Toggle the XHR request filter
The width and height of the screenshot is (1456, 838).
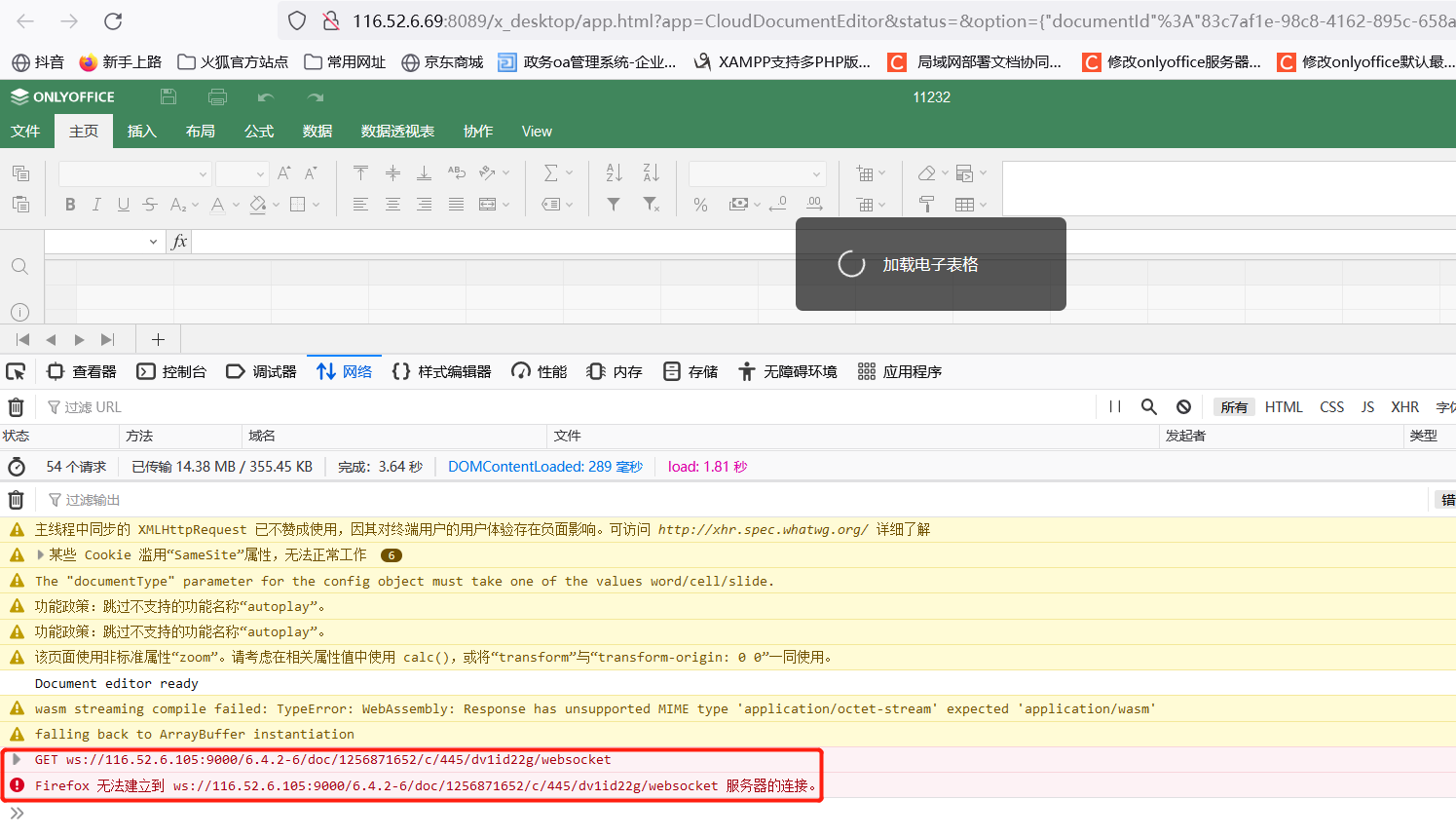pyautogui.click(x=1404, y=407)
